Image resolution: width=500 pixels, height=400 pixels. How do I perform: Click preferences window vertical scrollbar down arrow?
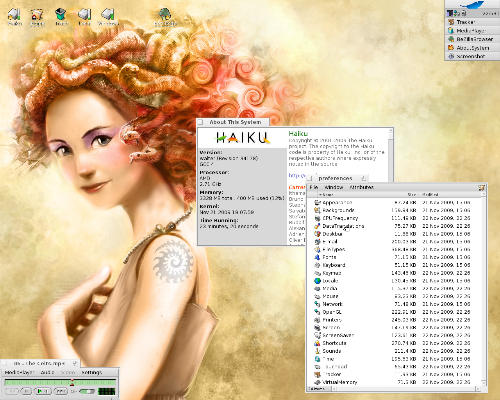coord(484,383)
